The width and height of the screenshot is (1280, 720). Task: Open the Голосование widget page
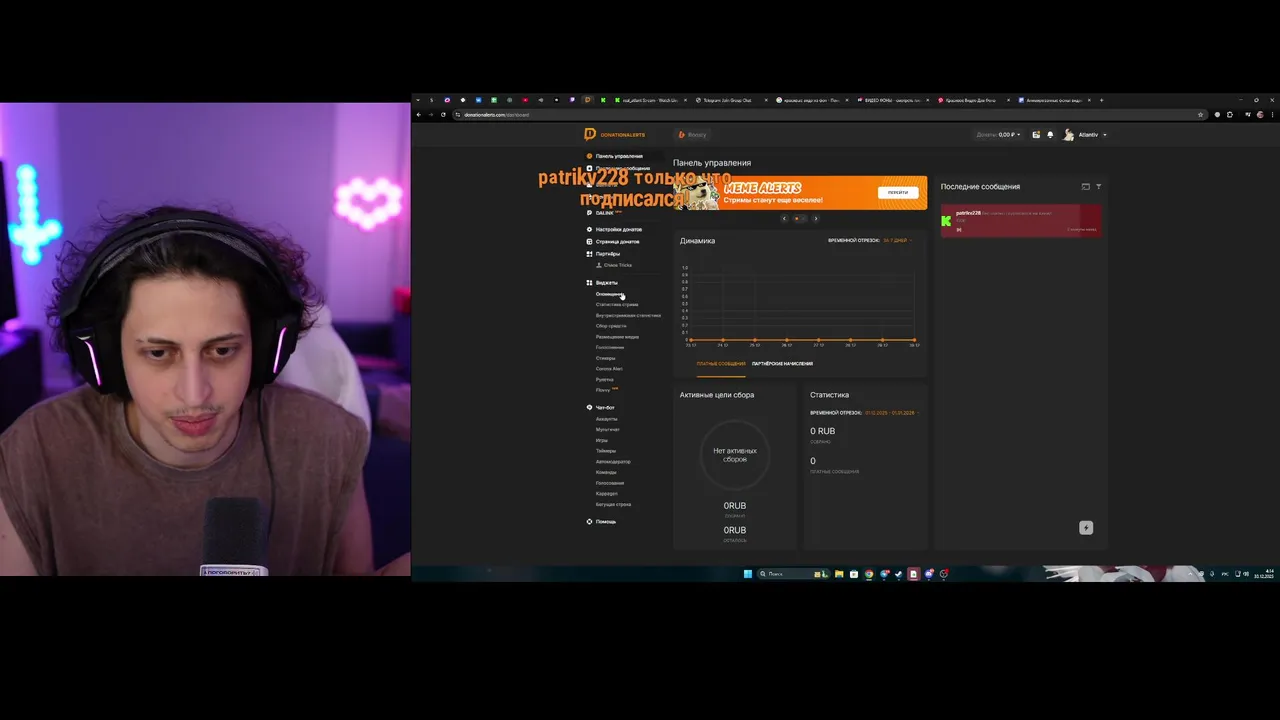click(610, 347)
